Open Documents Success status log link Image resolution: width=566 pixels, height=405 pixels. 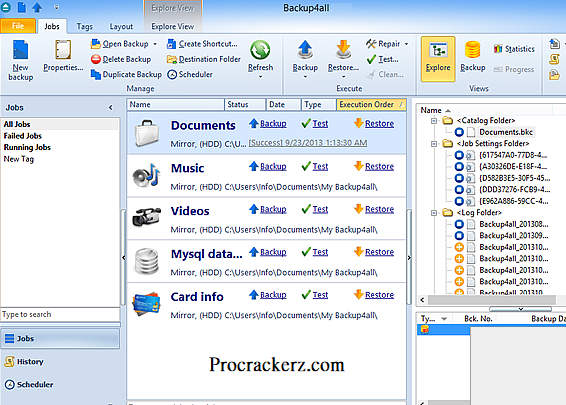pyautogui.click(x=308, y=143)
